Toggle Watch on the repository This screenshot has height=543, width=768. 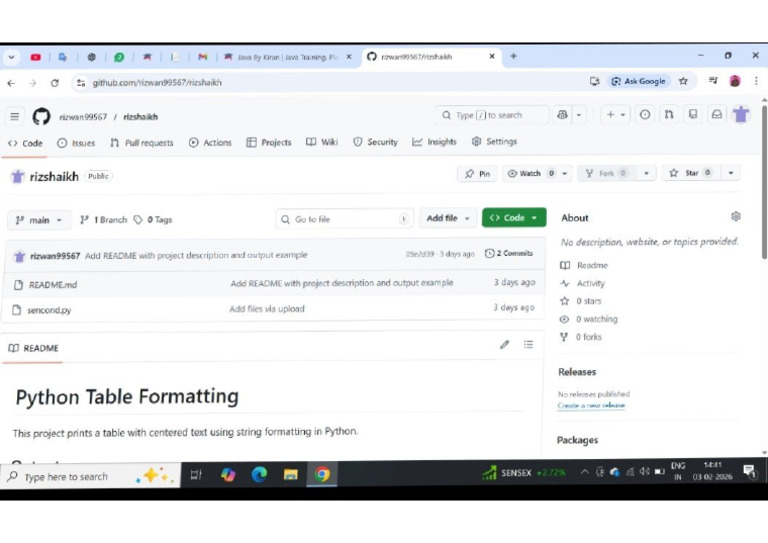point(530,173)
